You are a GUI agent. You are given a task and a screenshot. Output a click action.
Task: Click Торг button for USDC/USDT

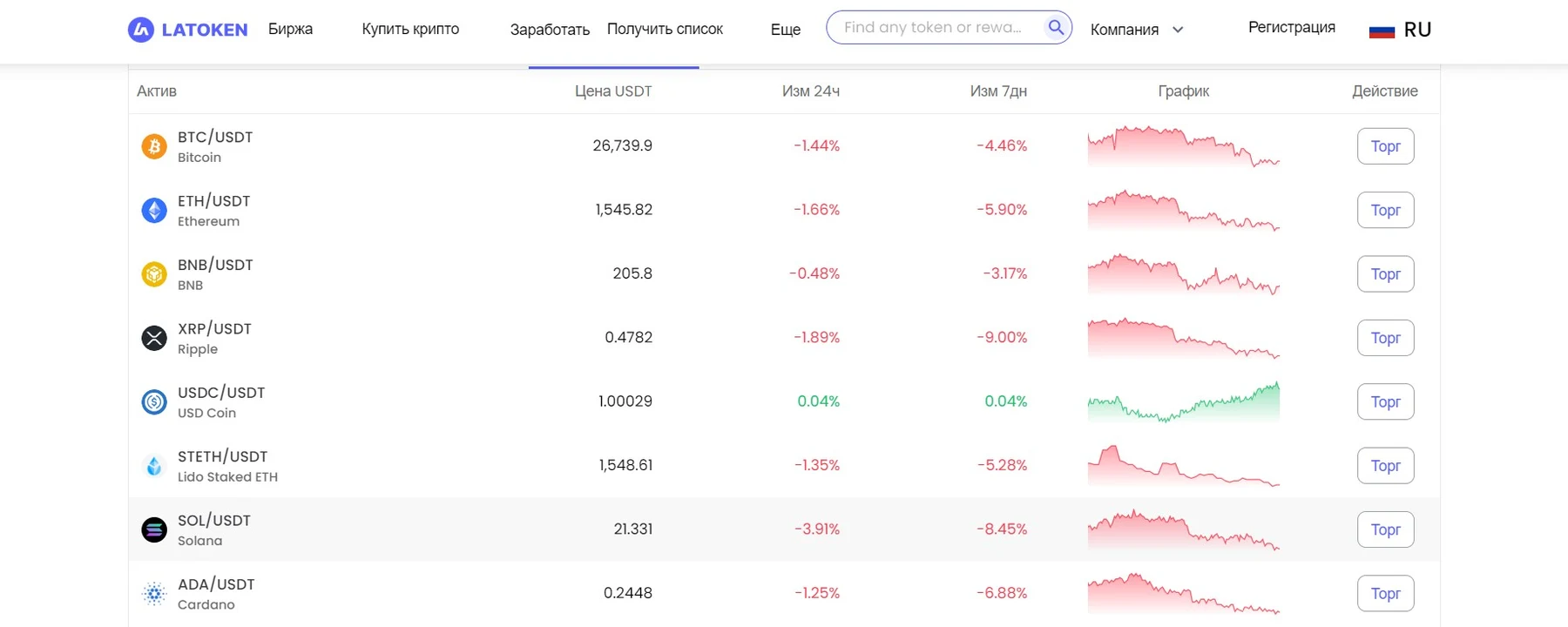click(1385, 401)
